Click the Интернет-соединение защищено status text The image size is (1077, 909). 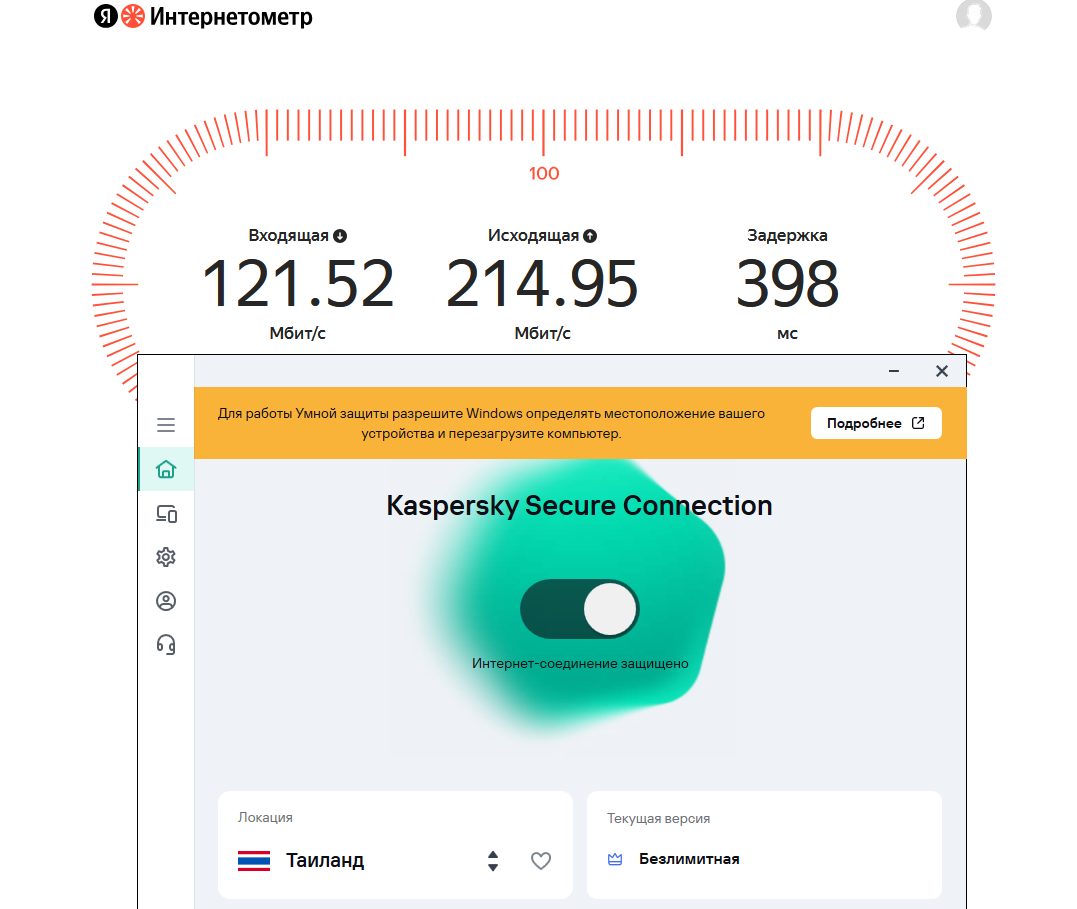click(x=580, y=664)
